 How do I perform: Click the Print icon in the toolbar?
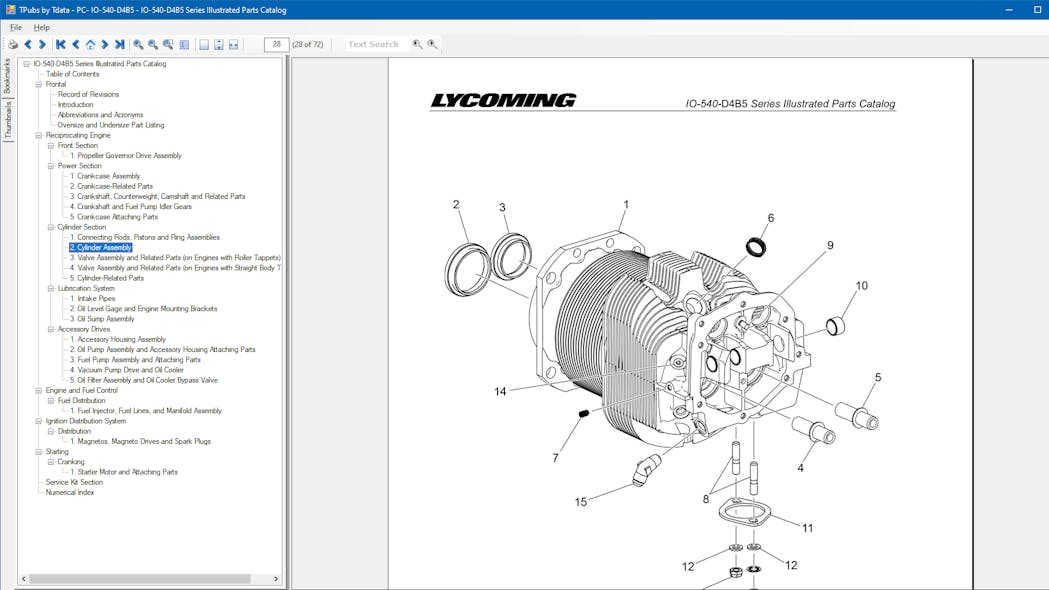coord(13,44)
